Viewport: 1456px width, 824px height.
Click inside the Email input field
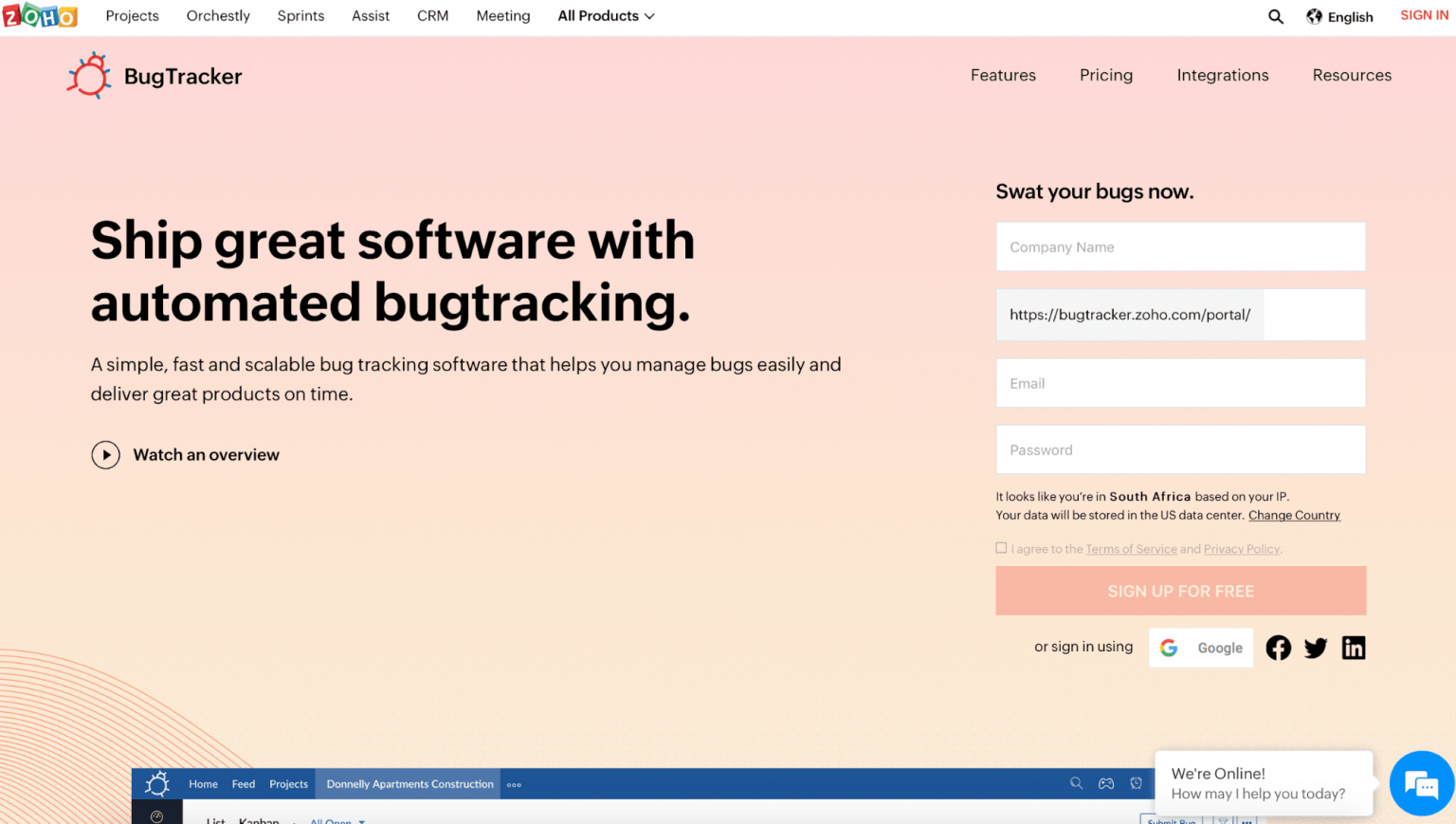click(1180, 383)
